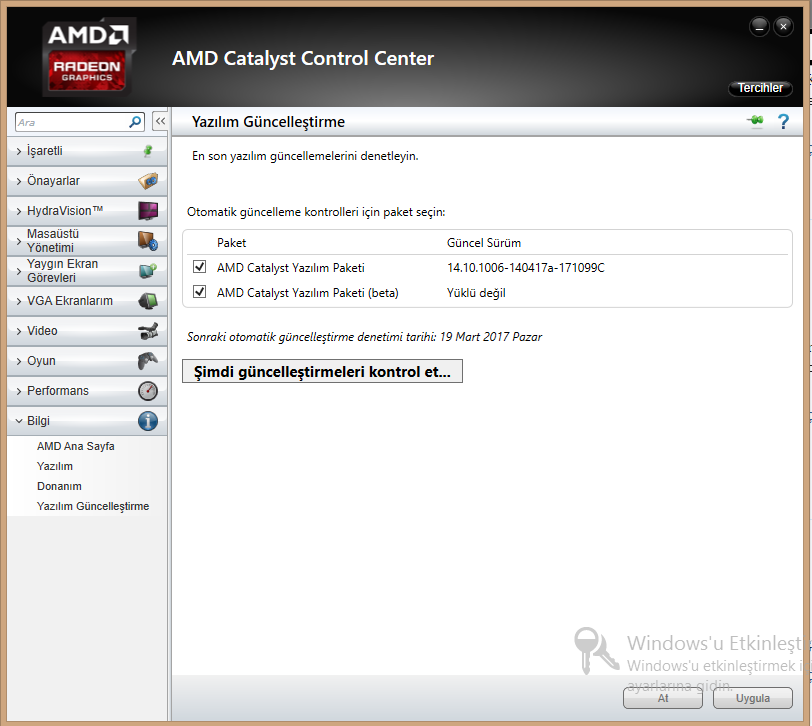
Task: Collapse the sidebar with double-arrow button
Action: point(160,122)
